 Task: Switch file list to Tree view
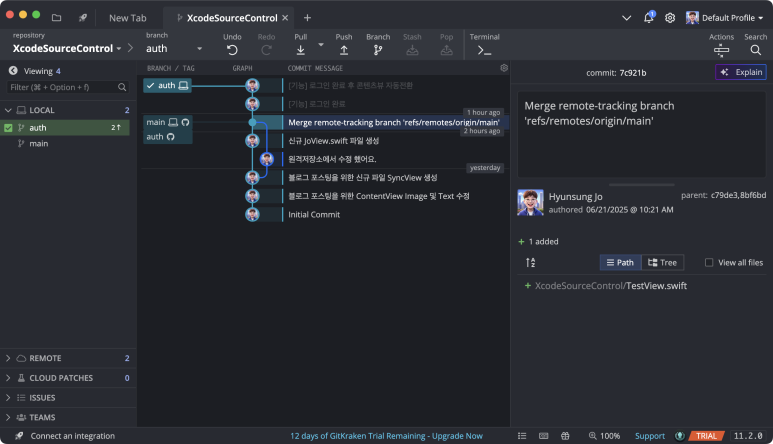coord(662,263)
